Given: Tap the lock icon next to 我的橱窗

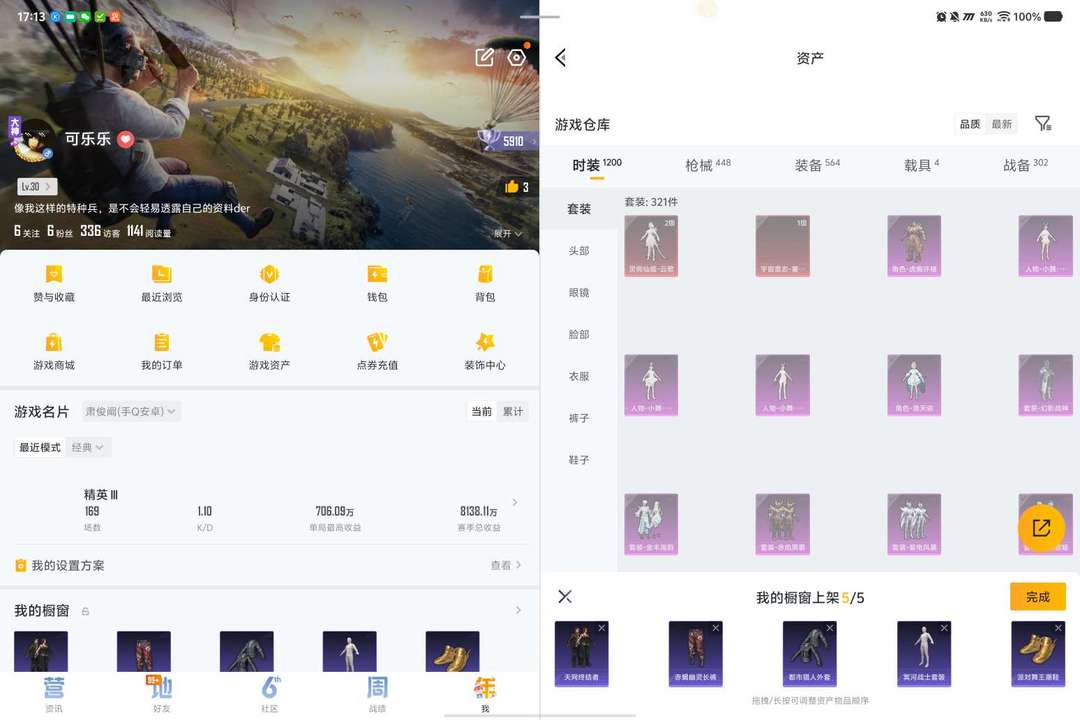Looking at the screenshot, I should 85,611.
